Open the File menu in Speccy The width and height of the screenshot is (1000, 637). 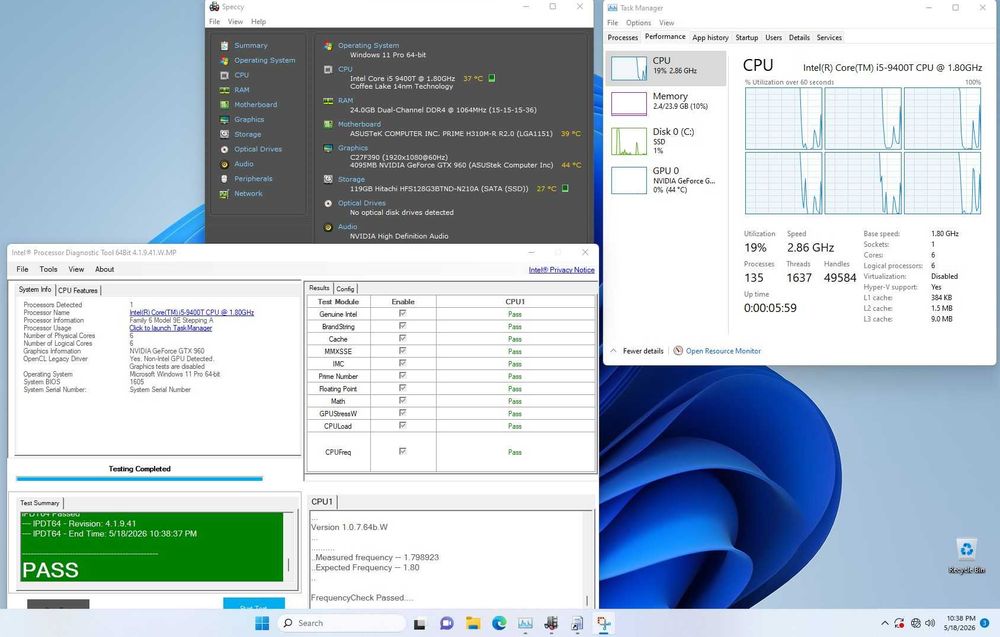214,22
